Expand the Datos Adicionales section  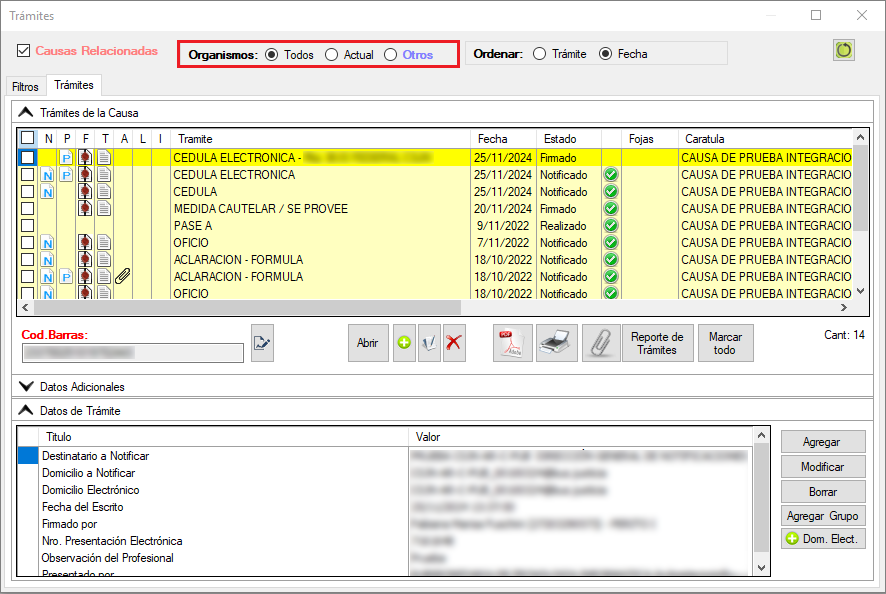[x=26, y=386]
